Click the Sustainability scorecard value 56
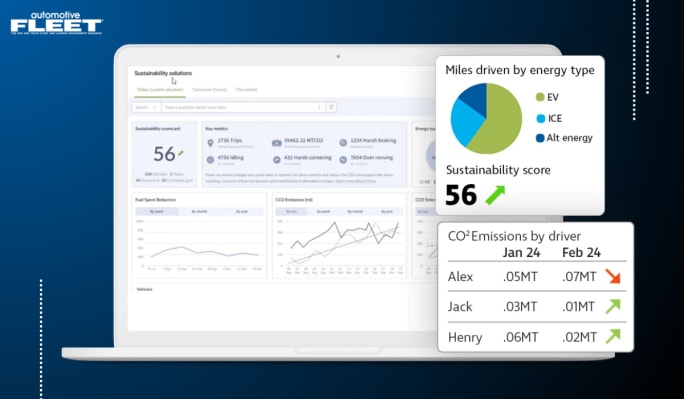 (x=164, y=154)
